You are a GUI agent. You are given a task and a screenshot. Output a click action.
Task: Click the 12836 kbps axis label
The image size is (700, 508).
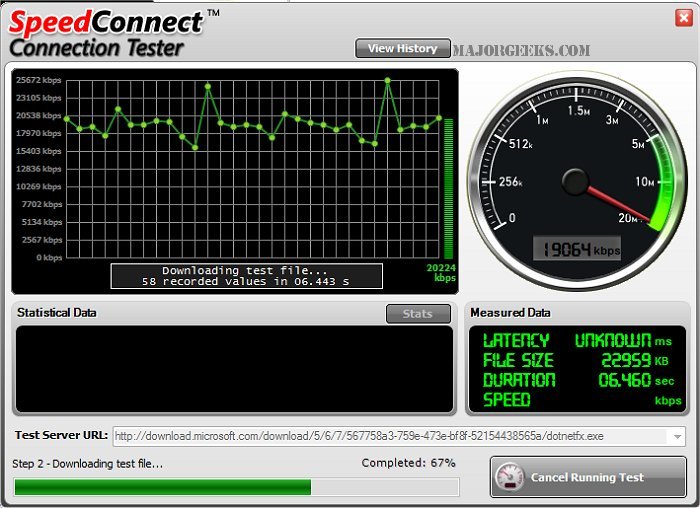point(38,169)
